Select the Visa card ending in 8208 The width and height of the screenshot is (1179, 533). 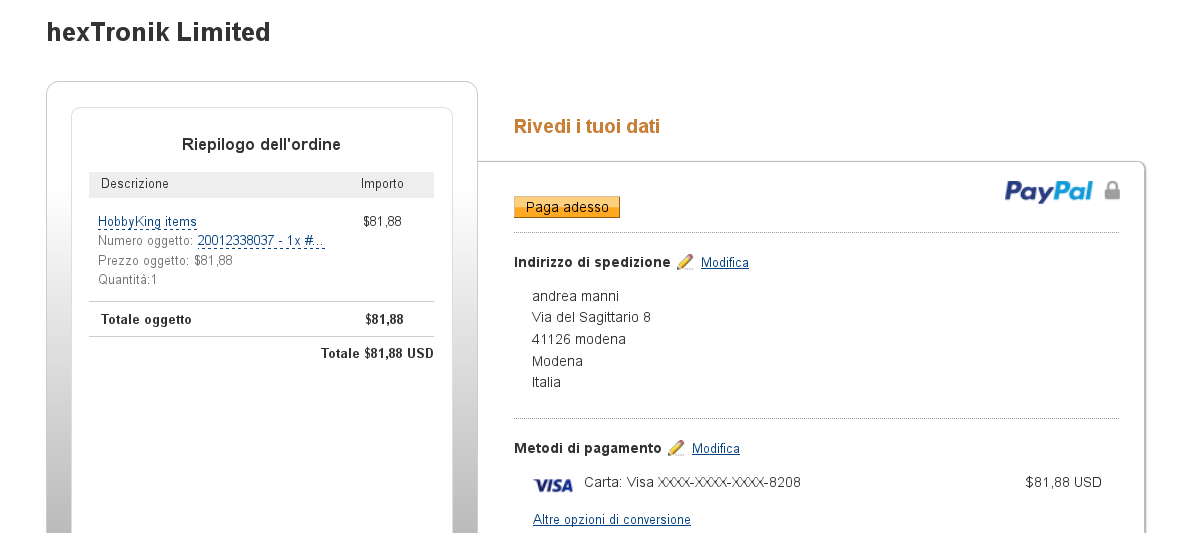692,483
